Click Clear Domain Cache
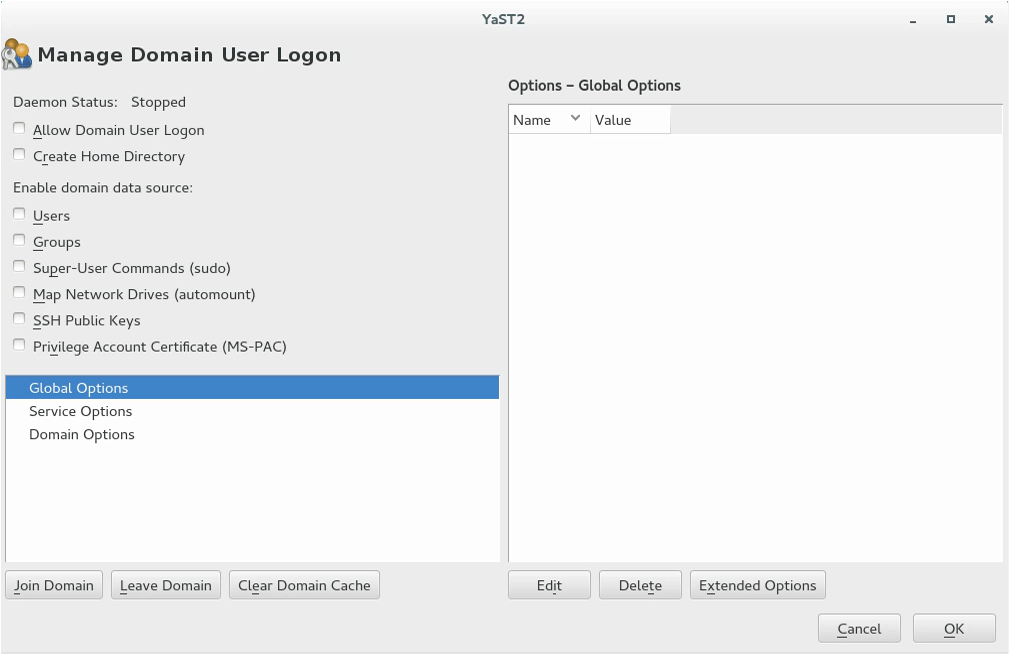The height and width of the screenshot is (654, 1009). (x=303, y=584)
